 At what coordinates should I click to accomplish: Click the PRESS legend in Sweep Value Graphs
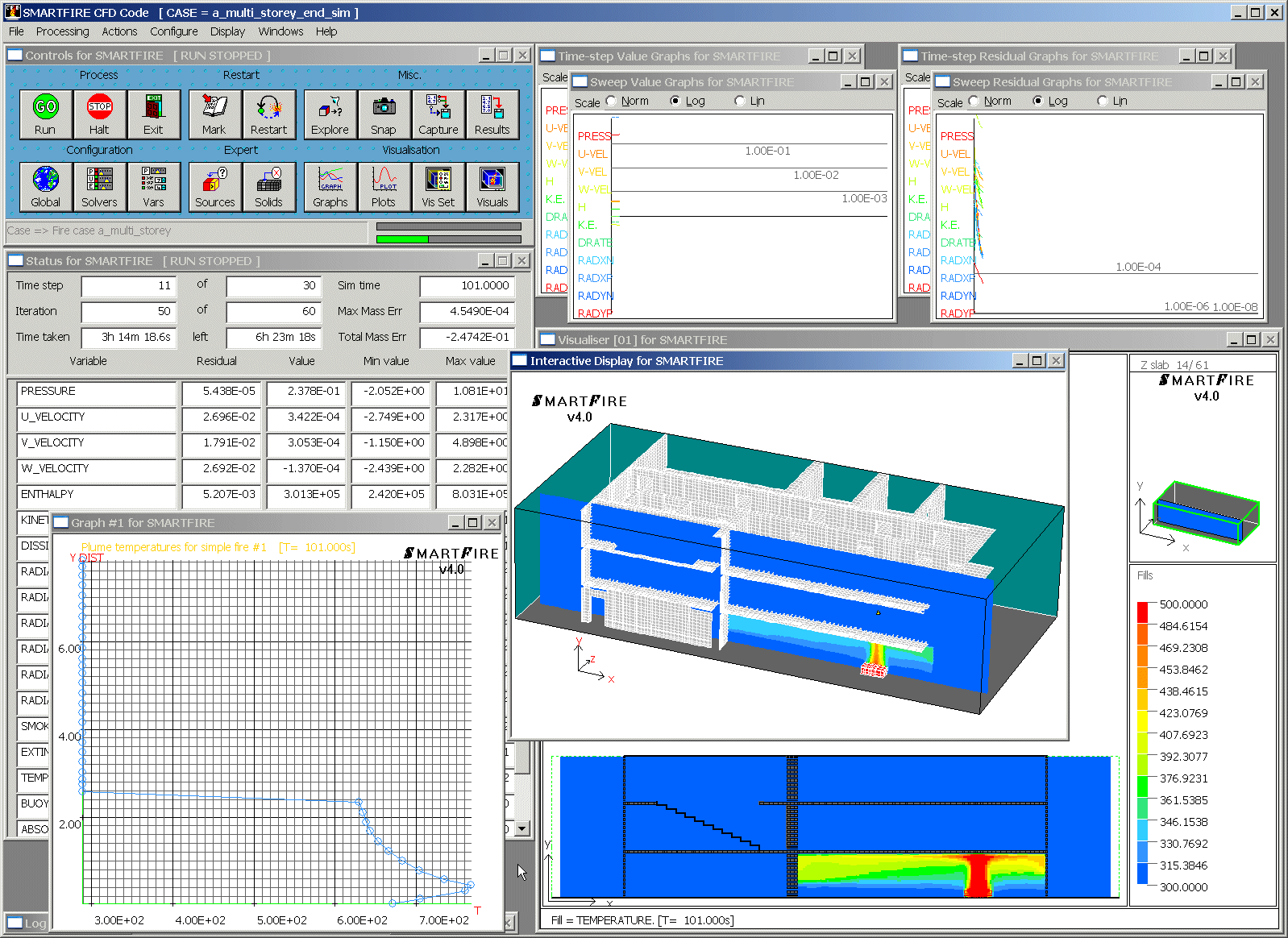[x=594, y=136]
